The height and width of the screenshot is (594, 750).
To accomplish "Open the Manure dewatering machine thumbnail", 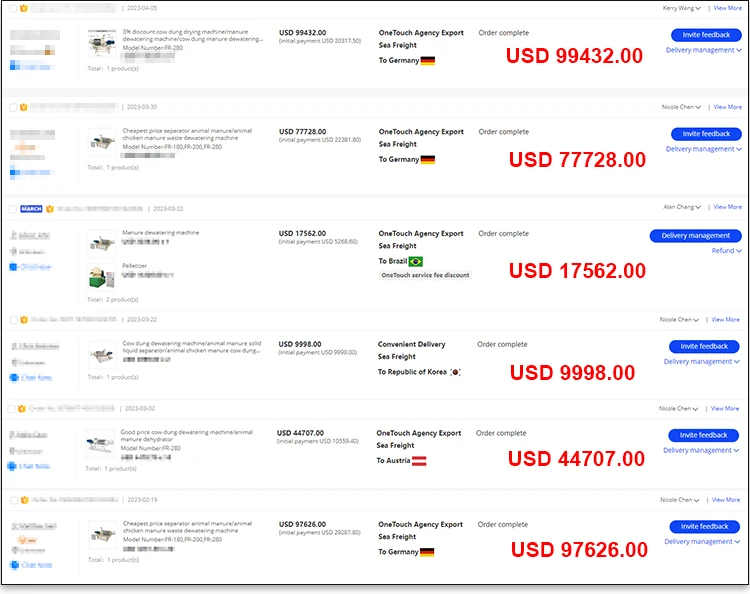I will pyautogui.click(x=101, y=241).
